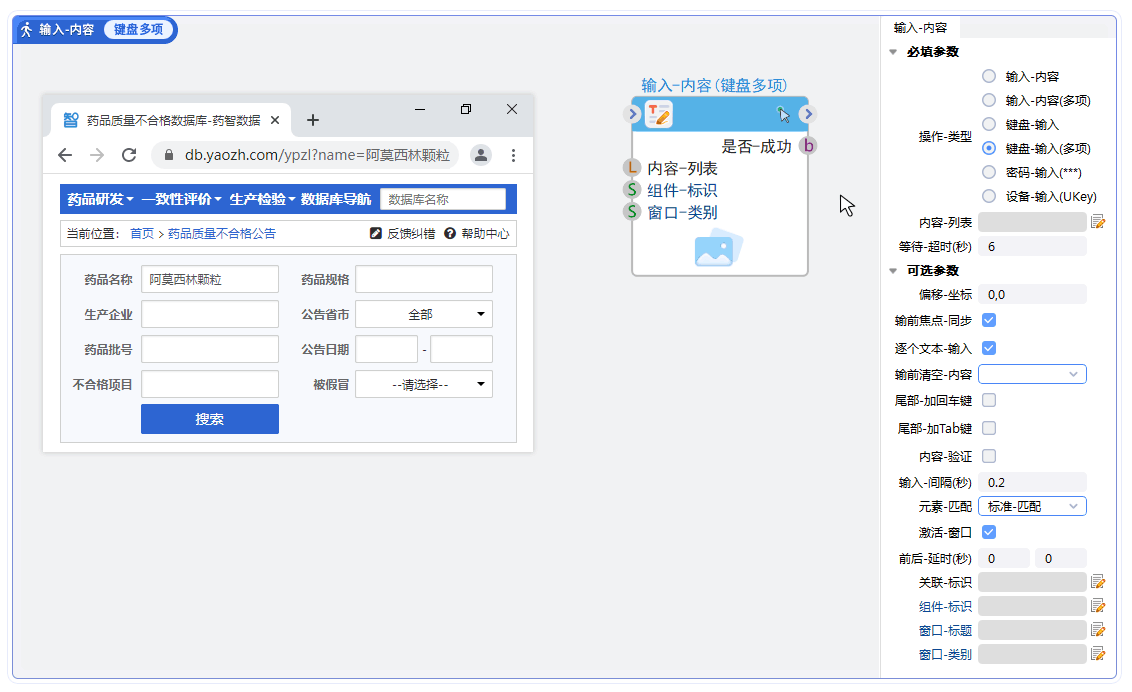Select 输入-内容(多项) radio option
Image resolution: width=1132 pixels, height=692 pixels.
point(989,100)
